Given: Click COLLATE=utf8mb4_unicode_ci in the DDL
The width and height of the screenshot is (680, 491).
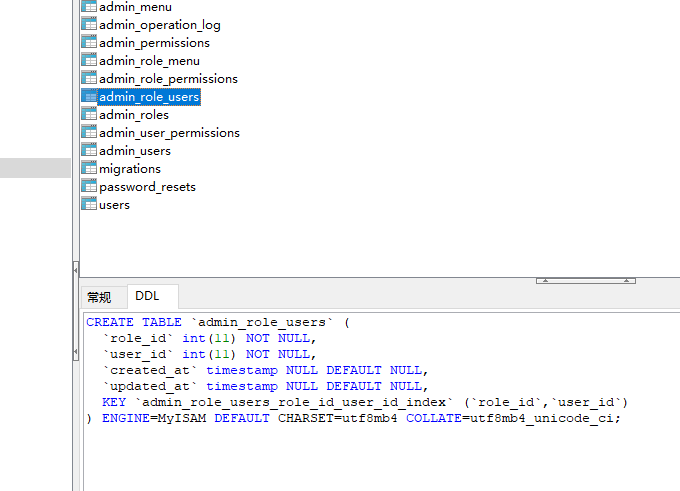Looking at the screenshot, I should [x=509, y=419].
